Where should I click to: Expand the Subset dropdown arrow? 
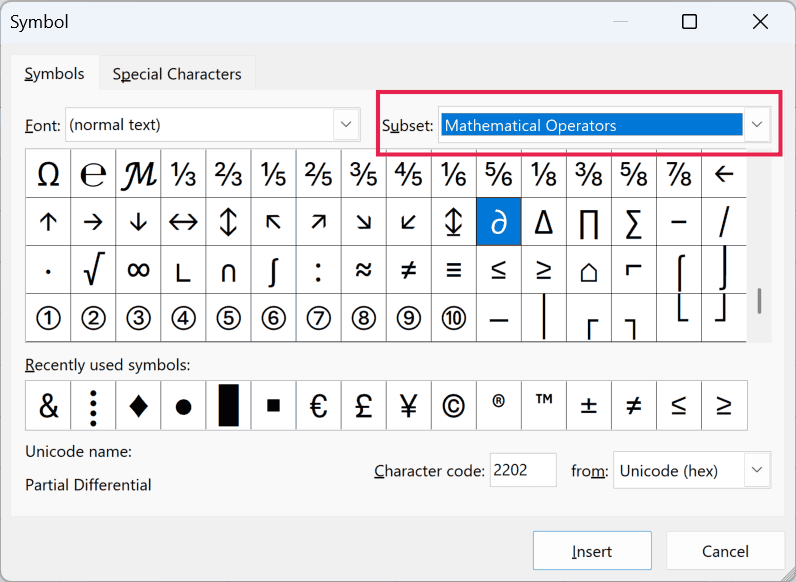click(x=757, y=124)
